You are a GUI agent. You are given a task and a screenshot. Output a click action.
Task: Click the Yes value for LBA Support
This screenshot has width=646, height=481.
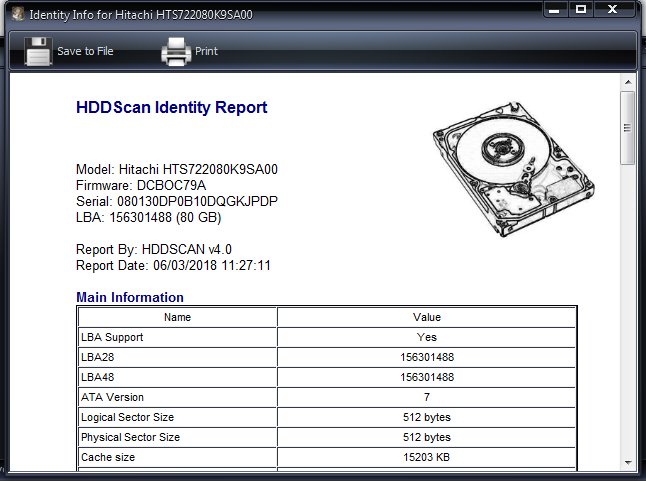(x=427, y=337)
